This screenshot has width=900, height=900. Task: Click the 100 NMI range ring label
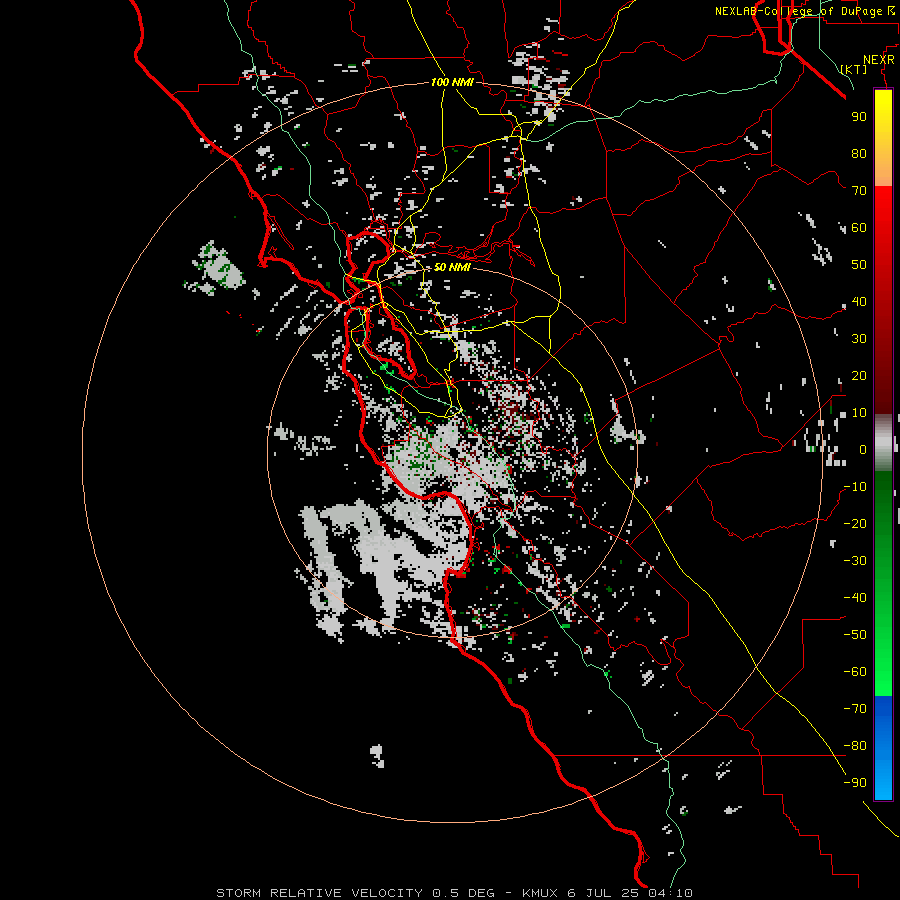point(452,82)
